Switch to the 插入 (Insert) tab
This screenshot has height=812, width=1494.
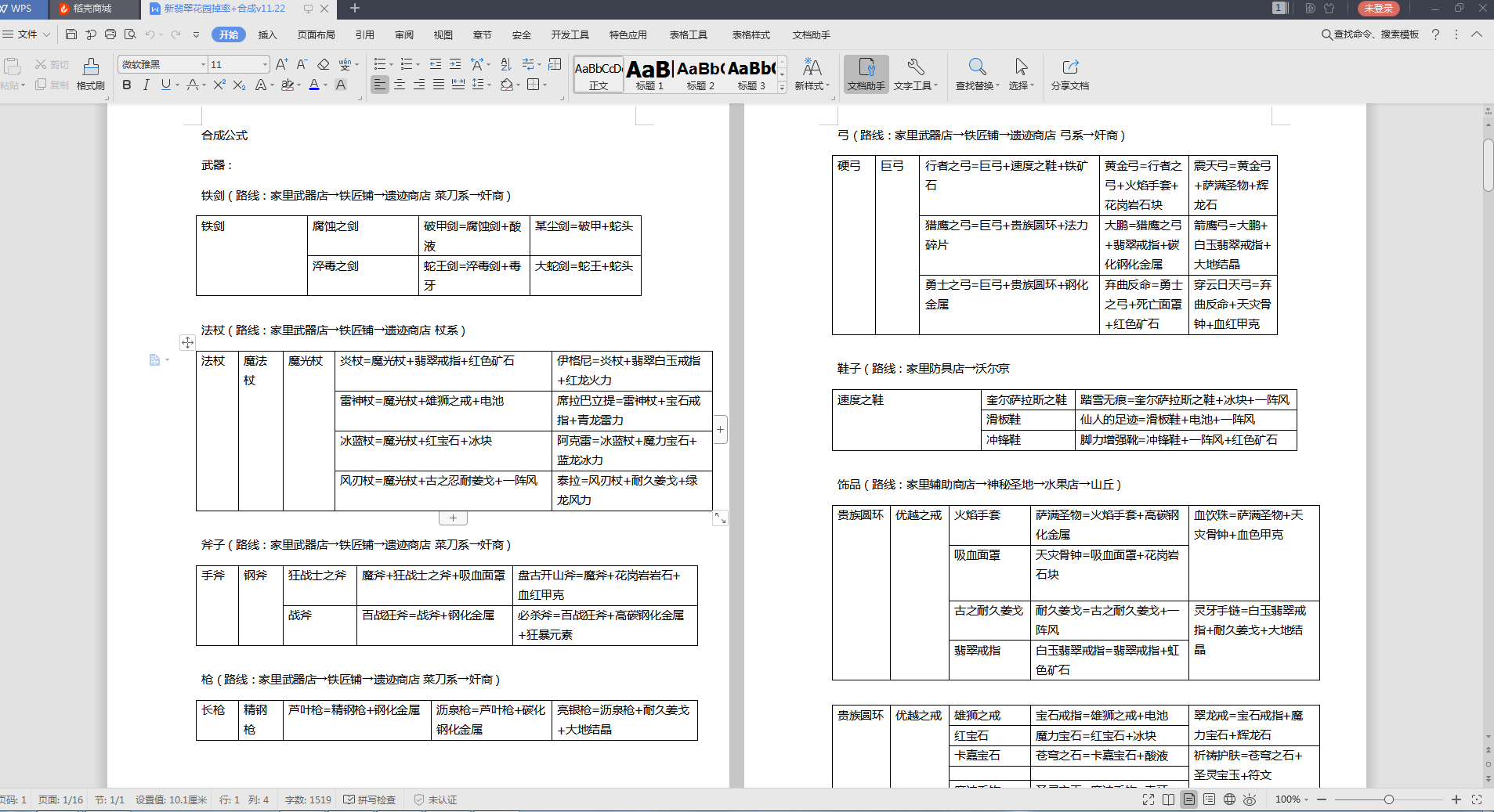pos(268,34)
